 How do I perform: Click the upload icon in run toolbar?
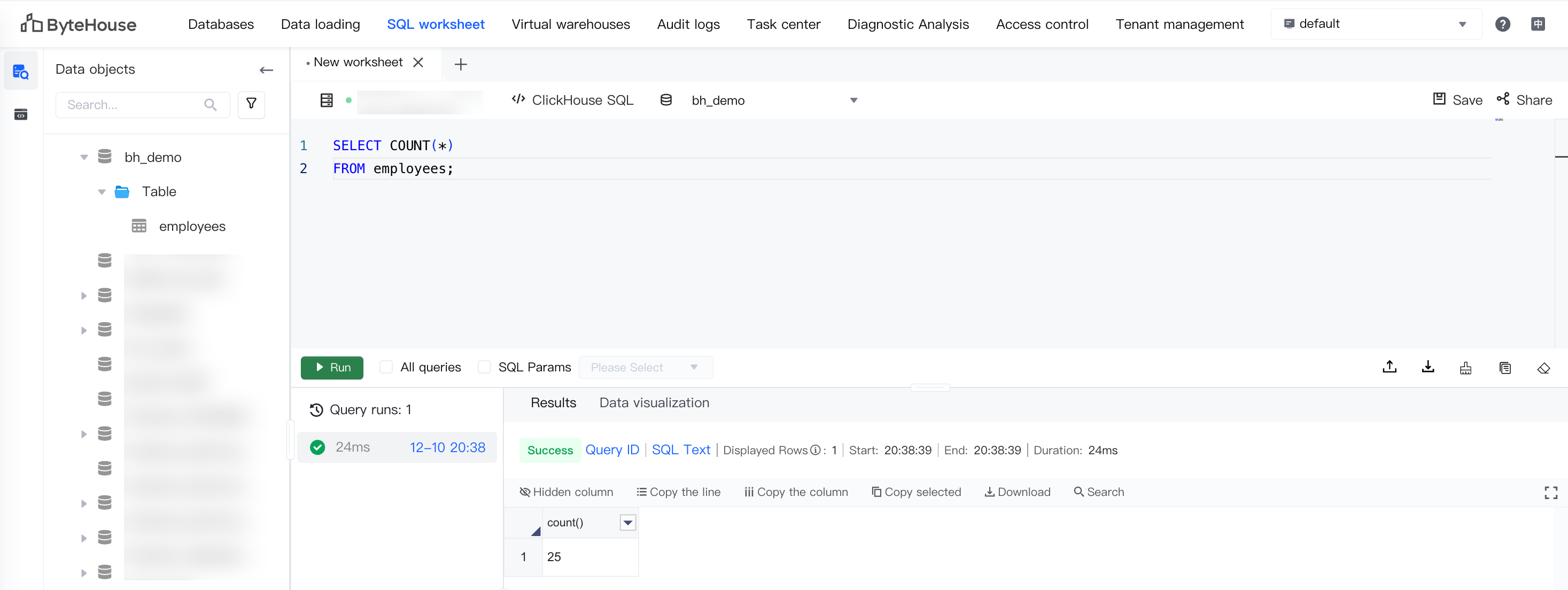[x=1389, y=367]
